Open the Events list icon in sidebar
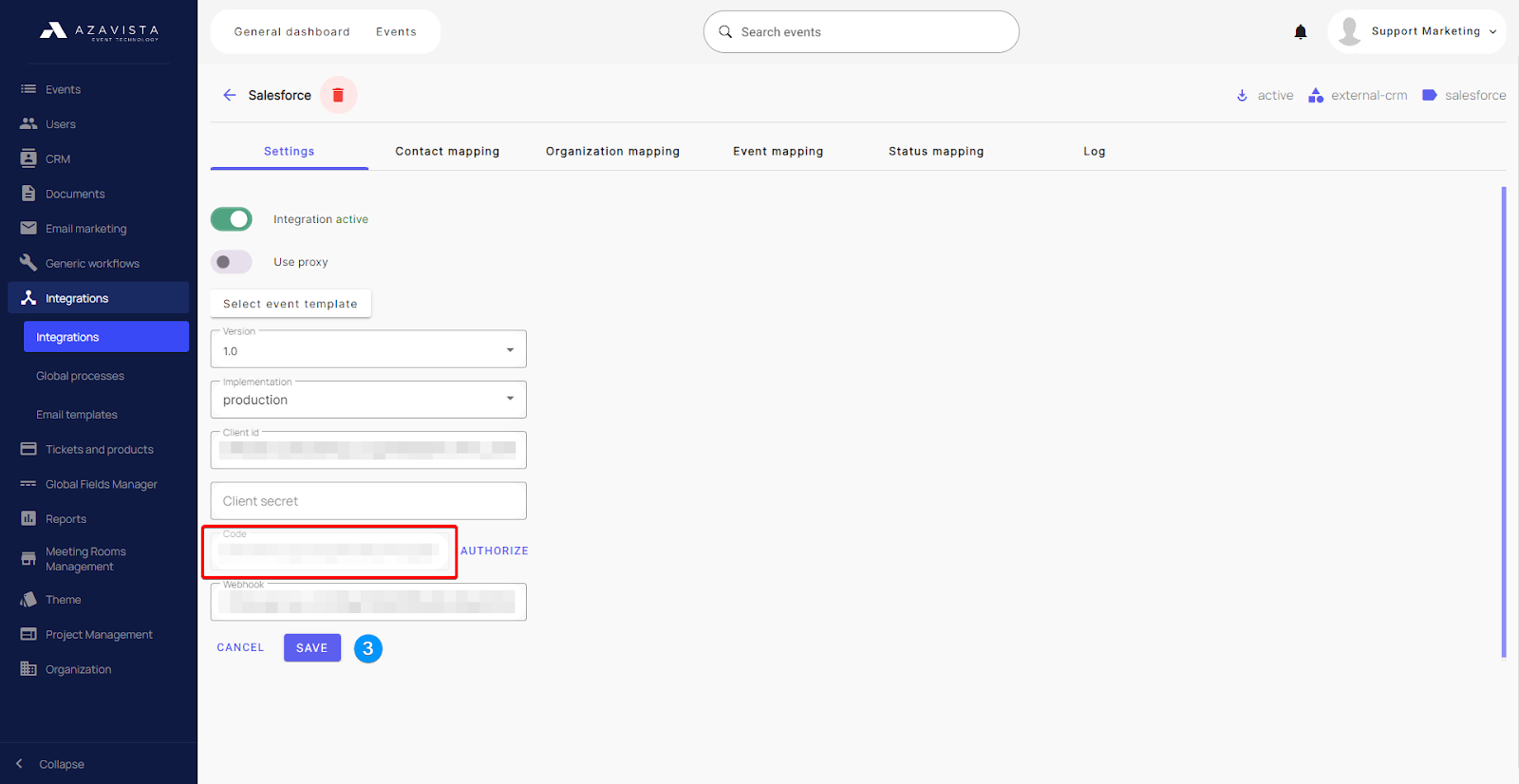 [28, 89]
